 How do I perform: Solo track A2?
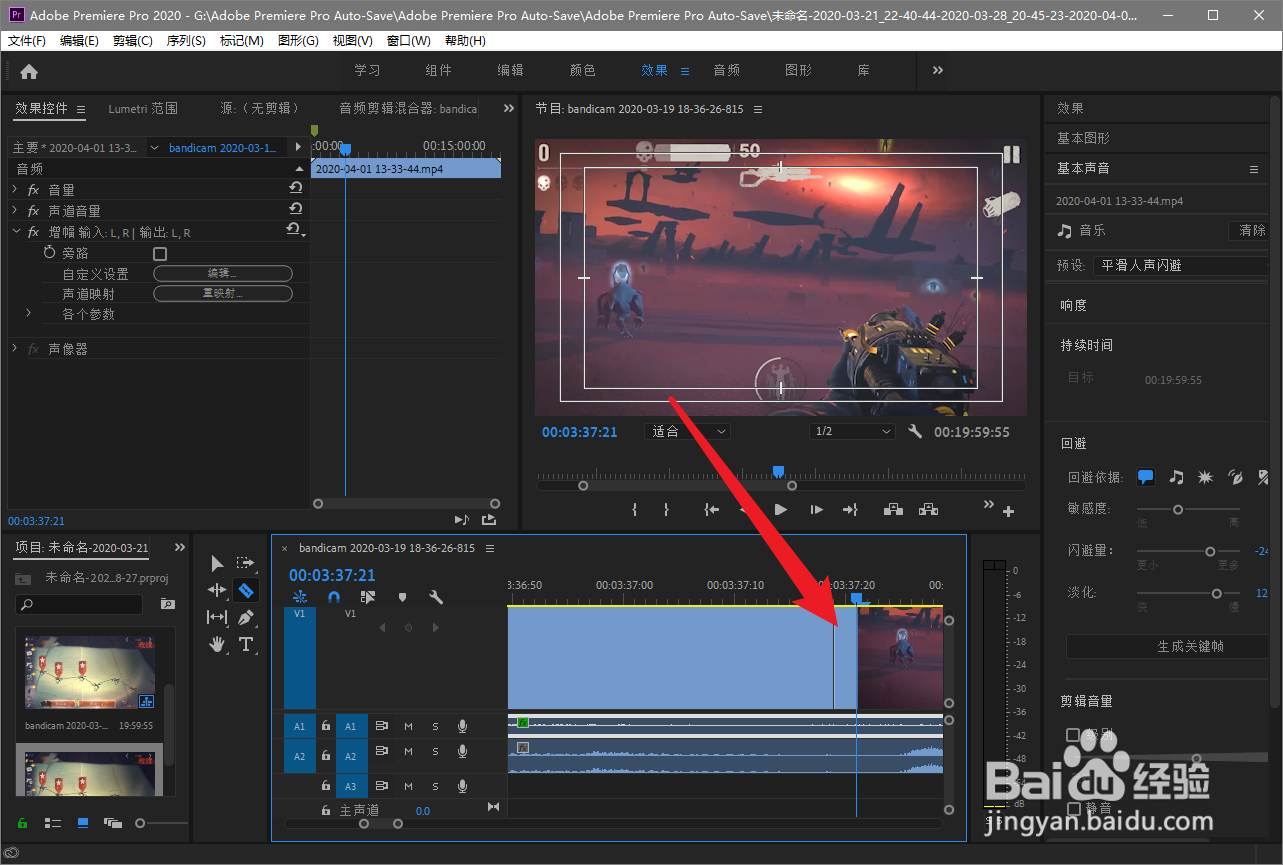tap(435, 752)
